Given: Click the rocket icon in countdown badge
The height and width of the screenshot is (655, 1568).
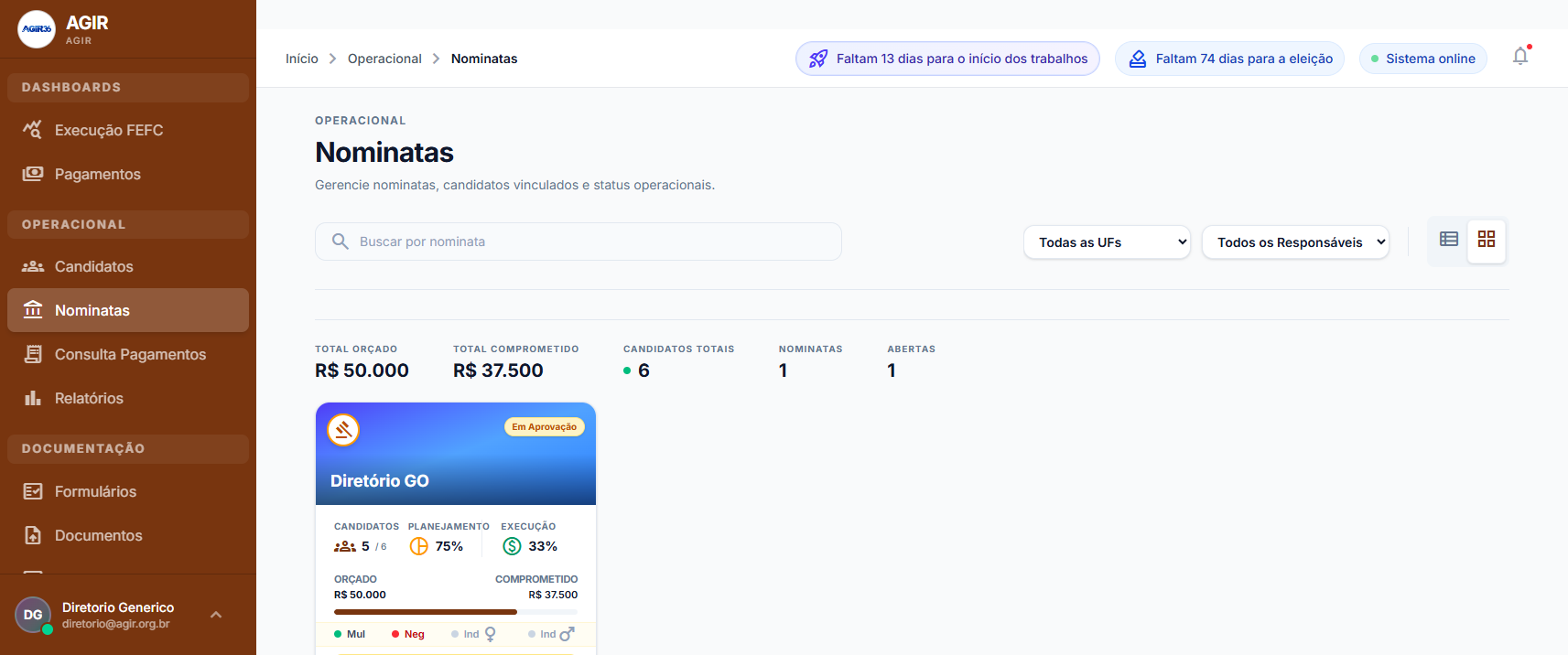Looking at the screenshot, I should (x=818, y=59).
